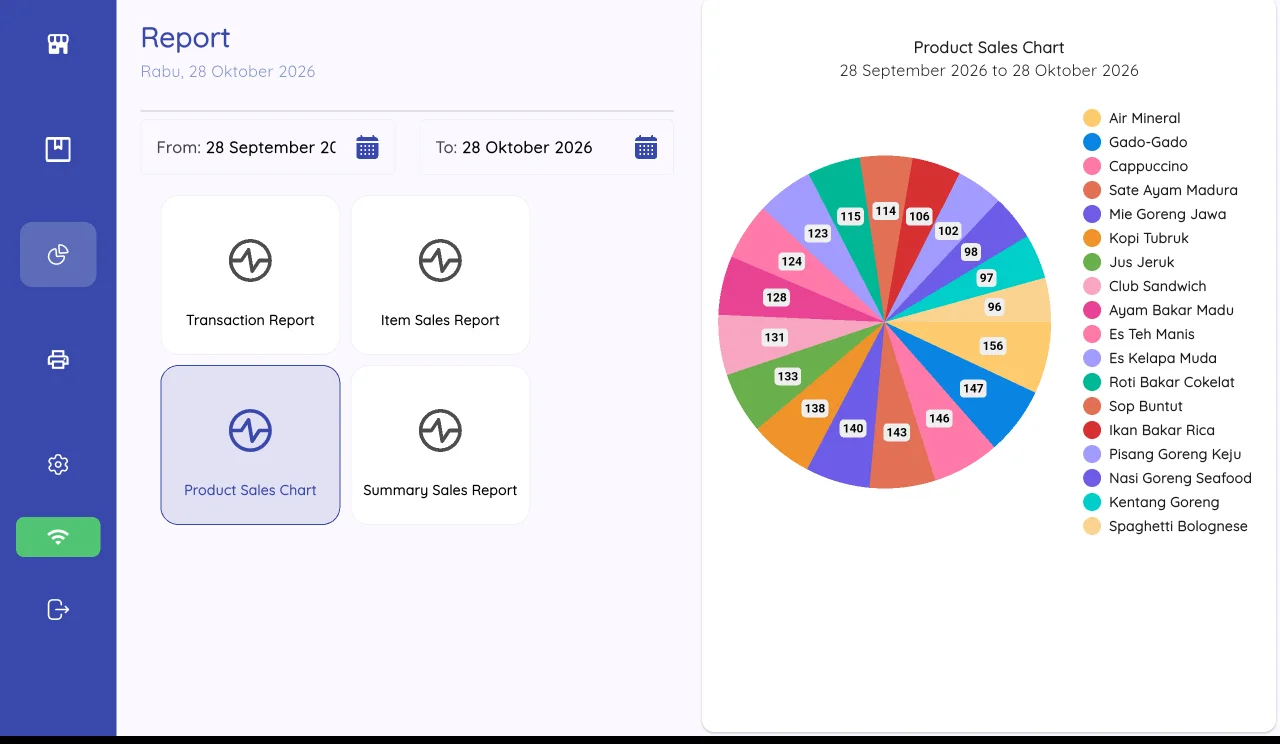Open the Transaction Report card
Screen dimensions: 1280x744
coord(250,274)
